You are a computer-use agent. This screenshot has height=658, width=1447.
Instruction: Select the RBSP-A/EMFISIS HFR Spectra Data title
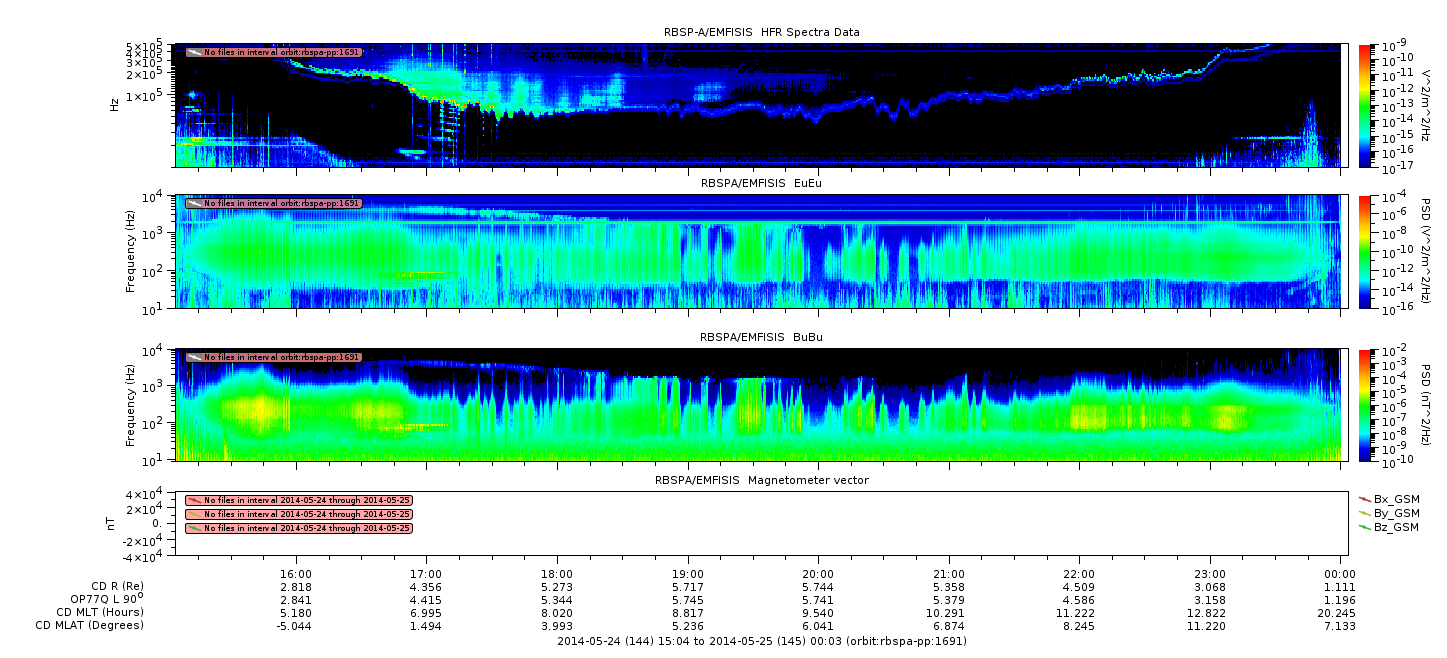click(761, 33)
